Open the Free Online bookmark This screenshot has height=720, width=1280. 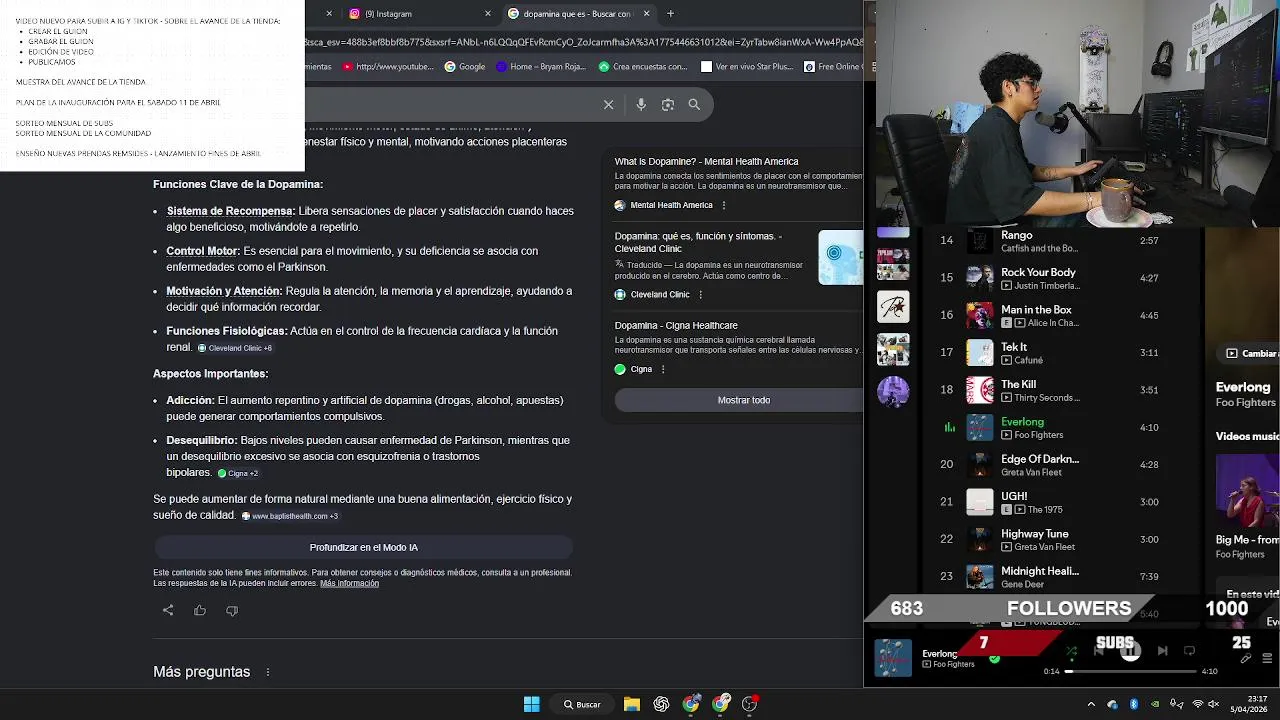(832, 67)
